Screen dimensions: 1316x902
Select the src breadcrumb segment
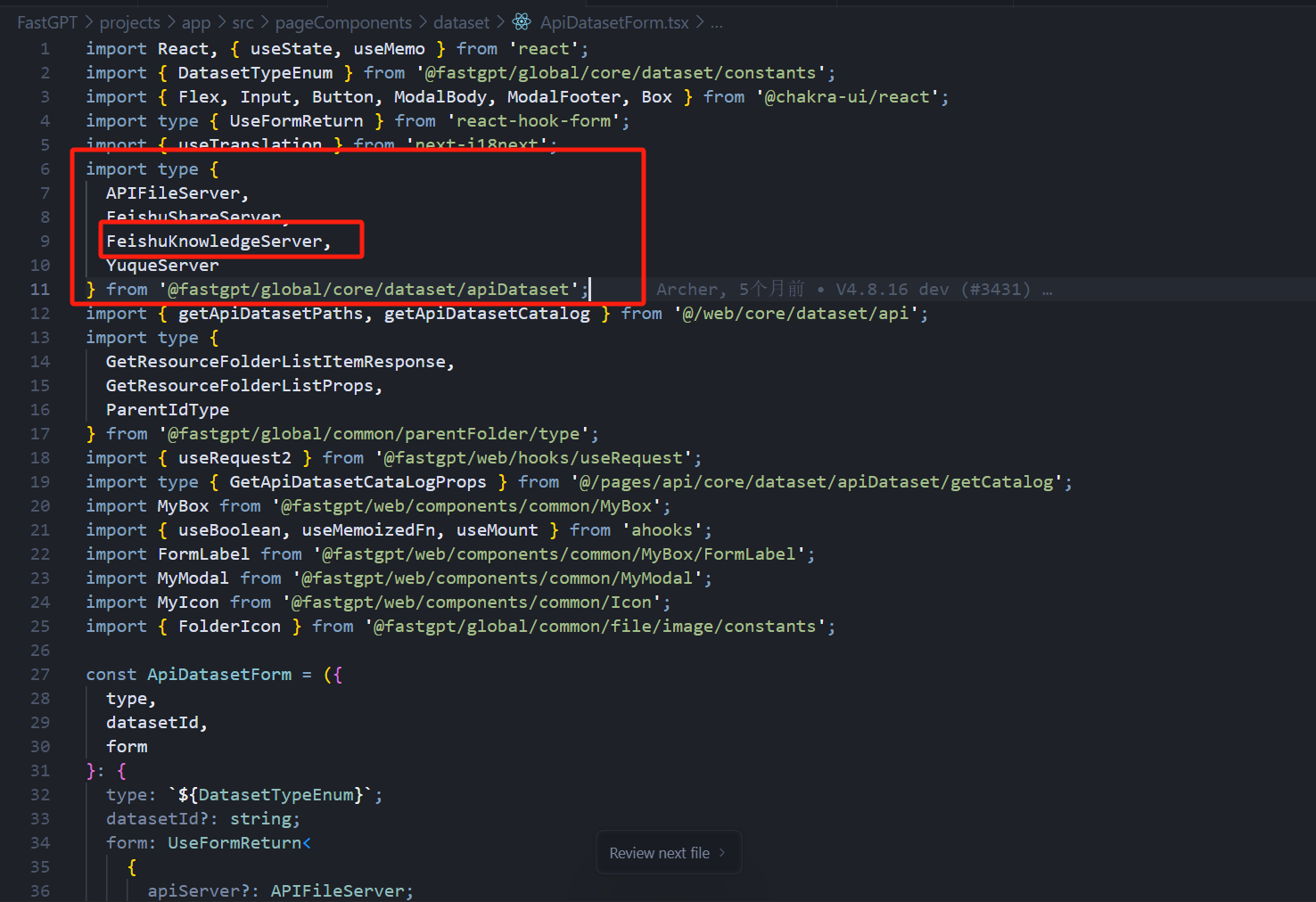(243, 22)
